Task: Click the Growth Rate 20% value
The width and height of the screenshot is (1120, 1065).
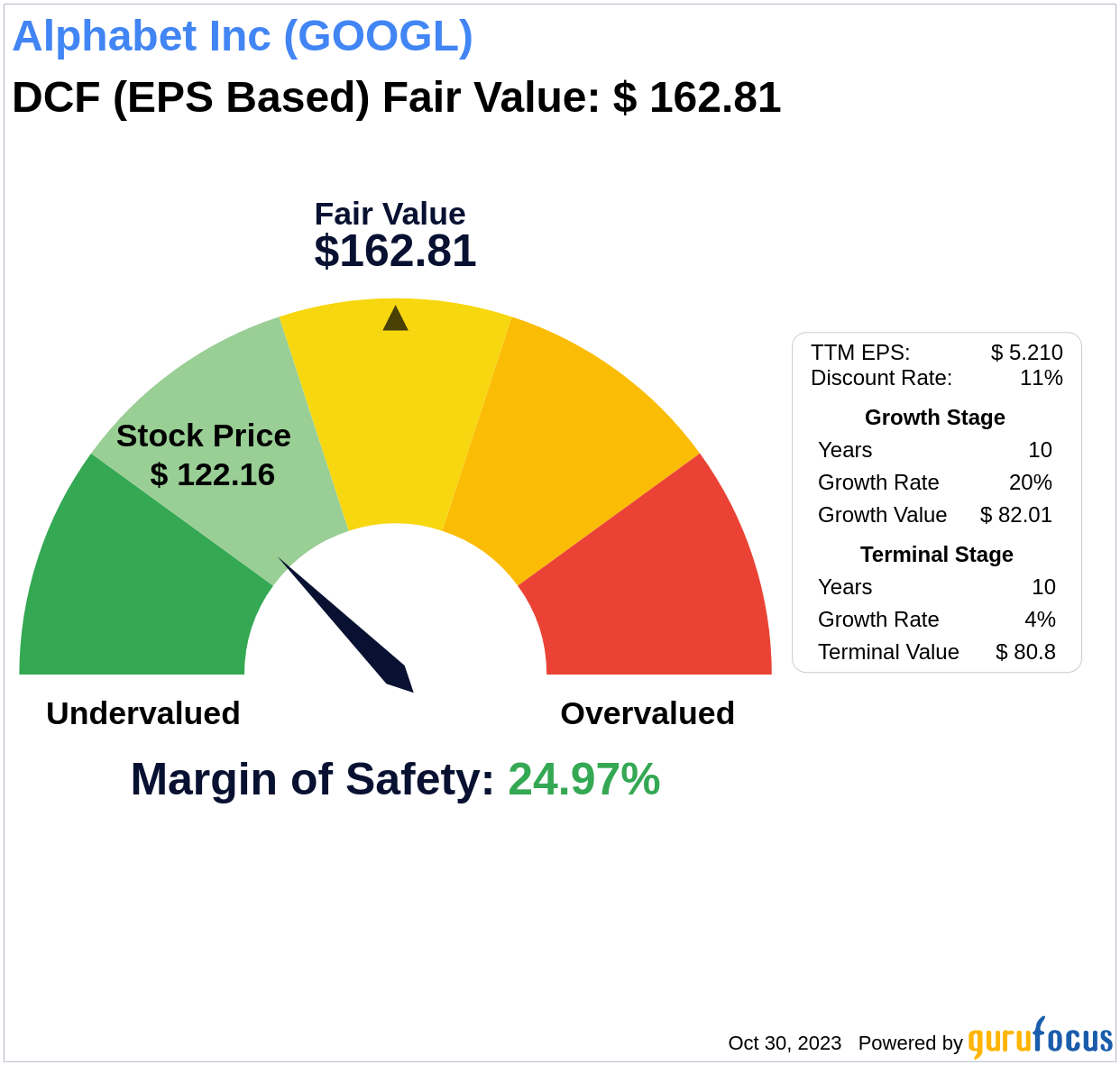Action: tap(1030, 482)
